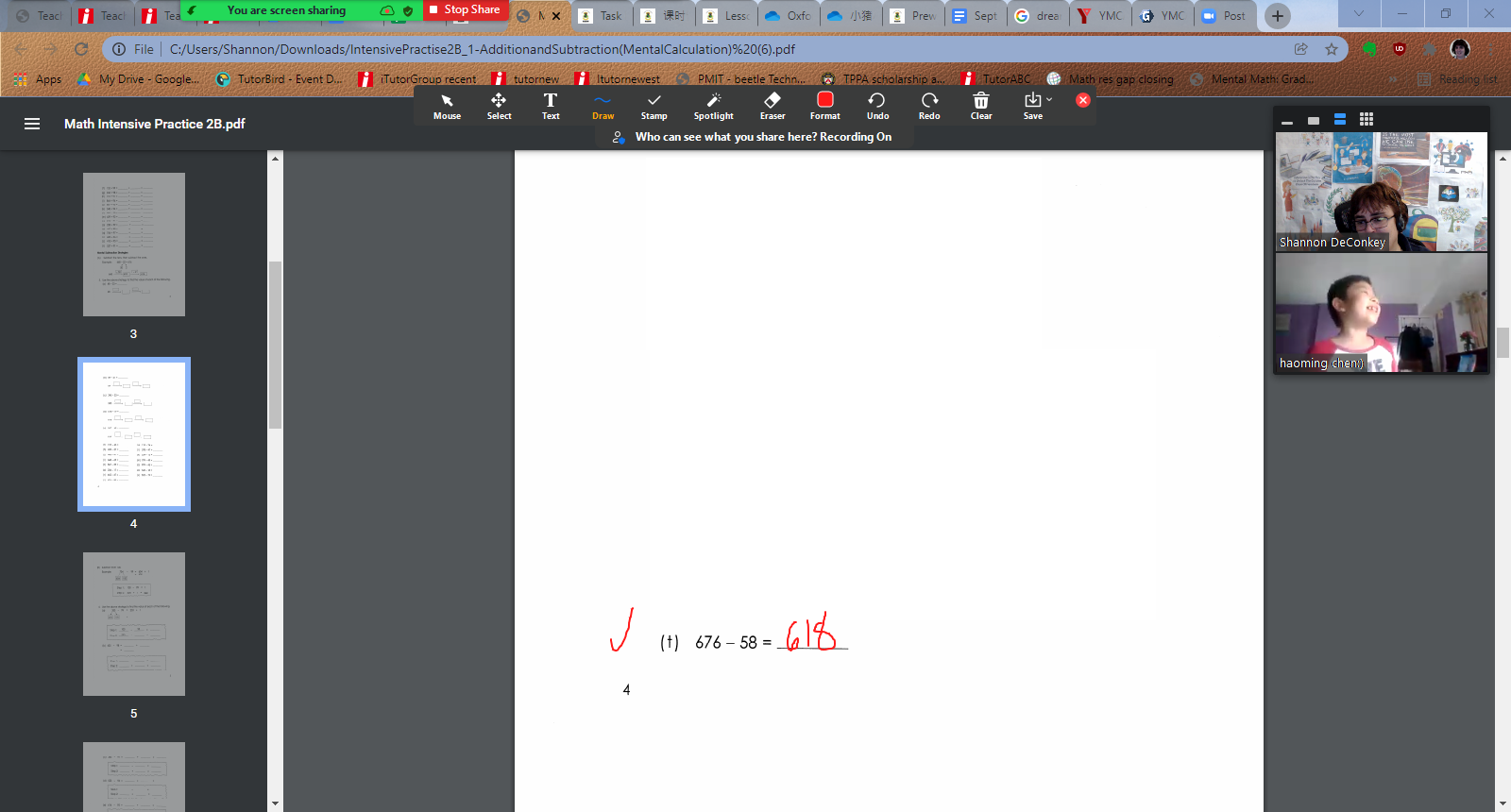Stop the screen share
This screenshot has width=1511, height=812.
[x=466, y=9]
